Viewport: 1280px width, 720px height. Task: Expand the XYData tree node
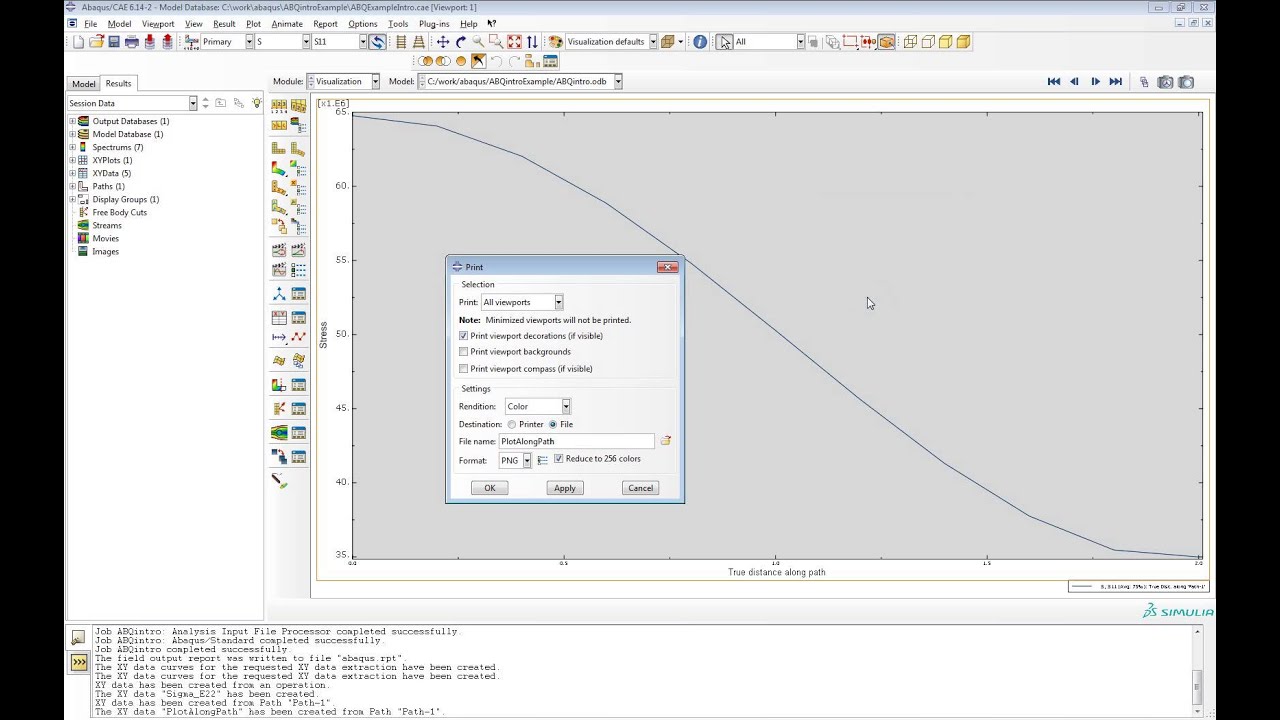[72, 173]
